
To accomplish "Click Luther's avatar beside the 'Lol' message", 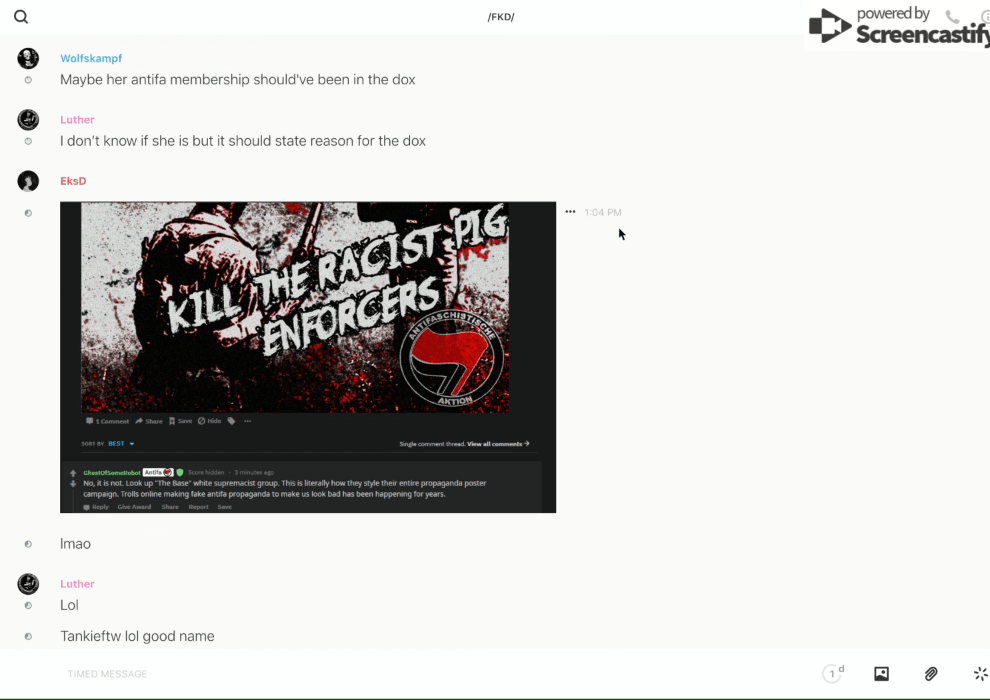I will pos(28,584).
